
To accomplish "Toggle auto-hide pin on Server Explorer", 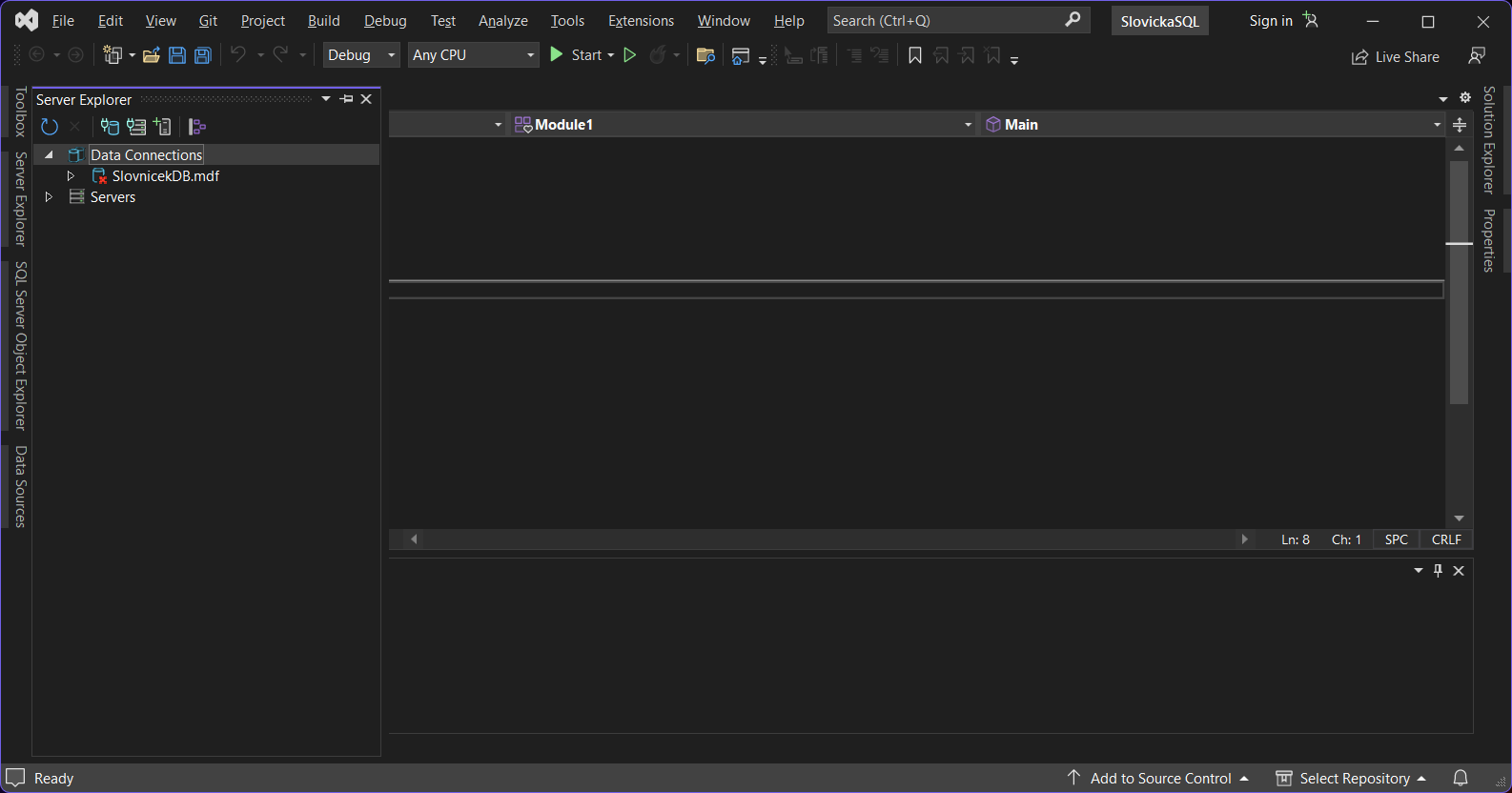I will click(x=347, y=99).
